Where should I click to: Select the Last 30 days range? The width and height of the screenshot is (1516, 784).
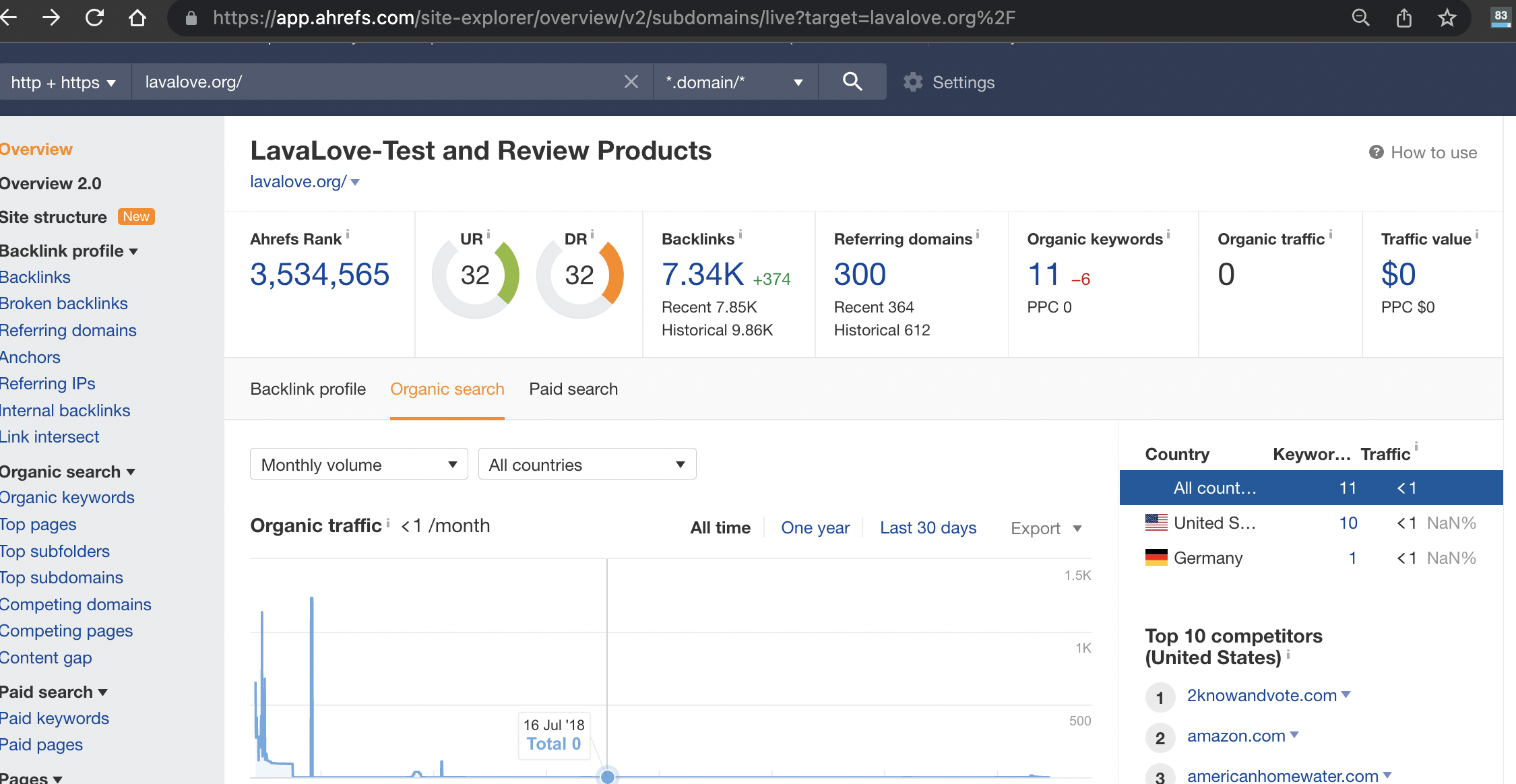pos(928,527)
